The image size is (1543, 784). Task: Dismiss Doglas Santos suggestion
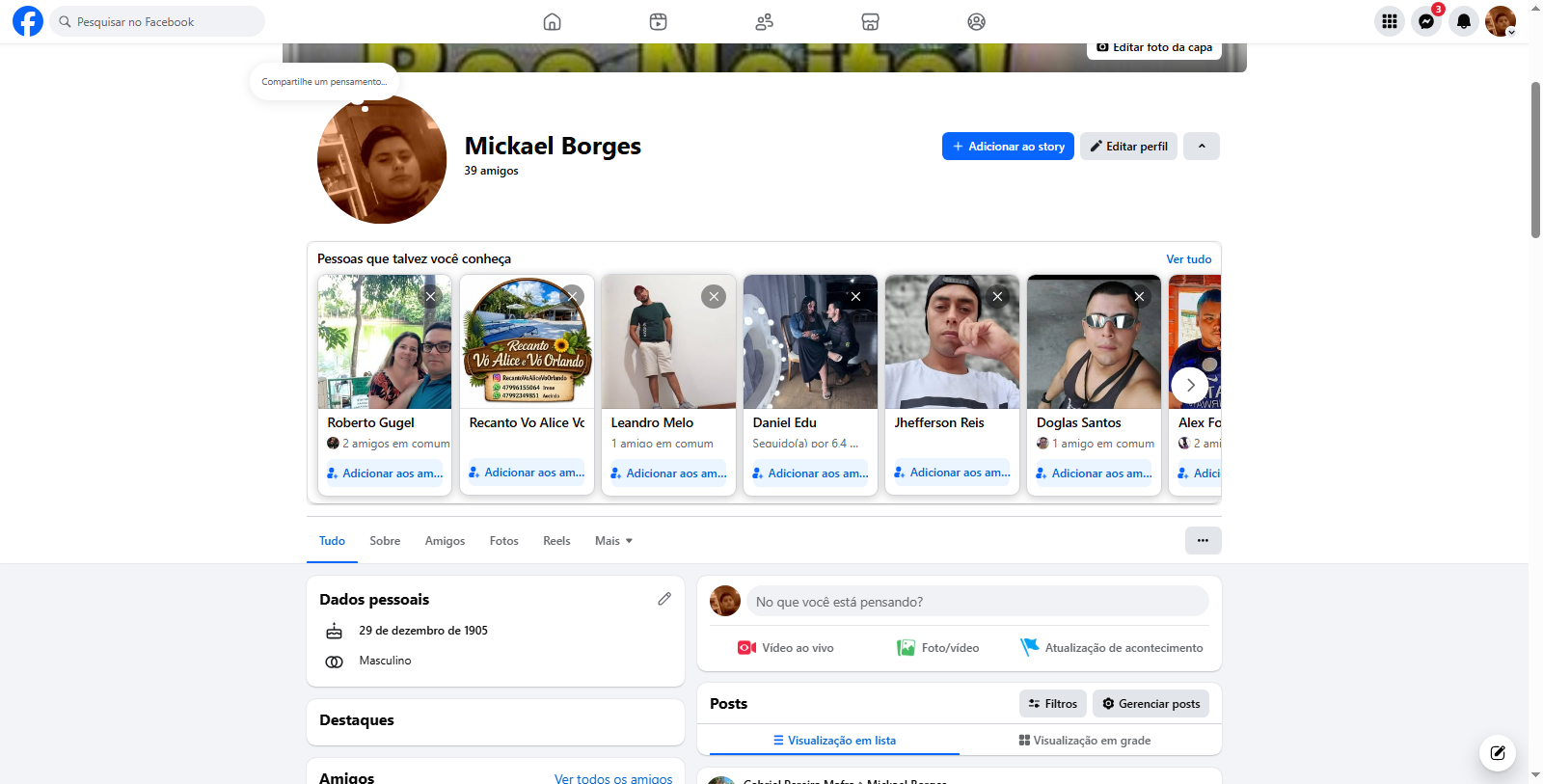point(1139,296)
